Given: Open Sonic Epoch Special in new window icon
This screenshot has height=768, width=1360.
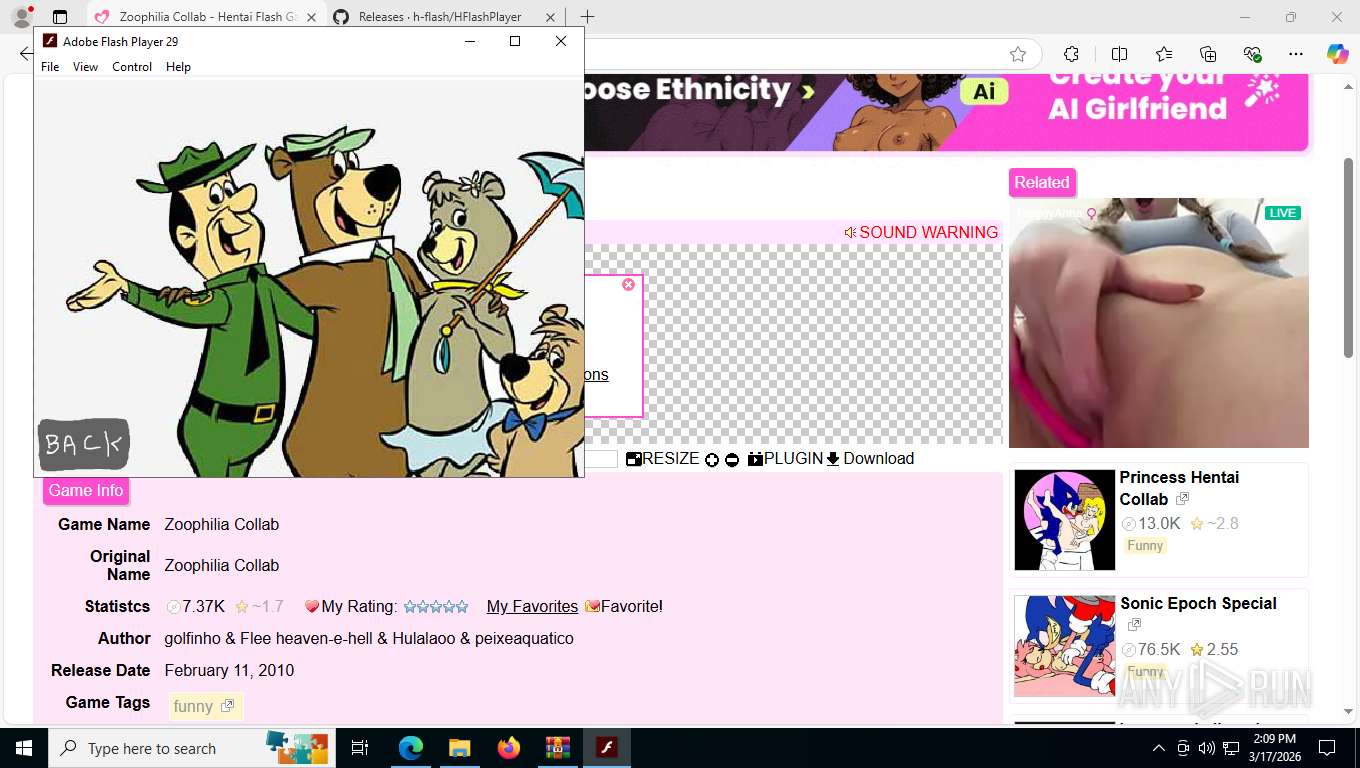Looking at the screenshot, I should (1134, 625).
